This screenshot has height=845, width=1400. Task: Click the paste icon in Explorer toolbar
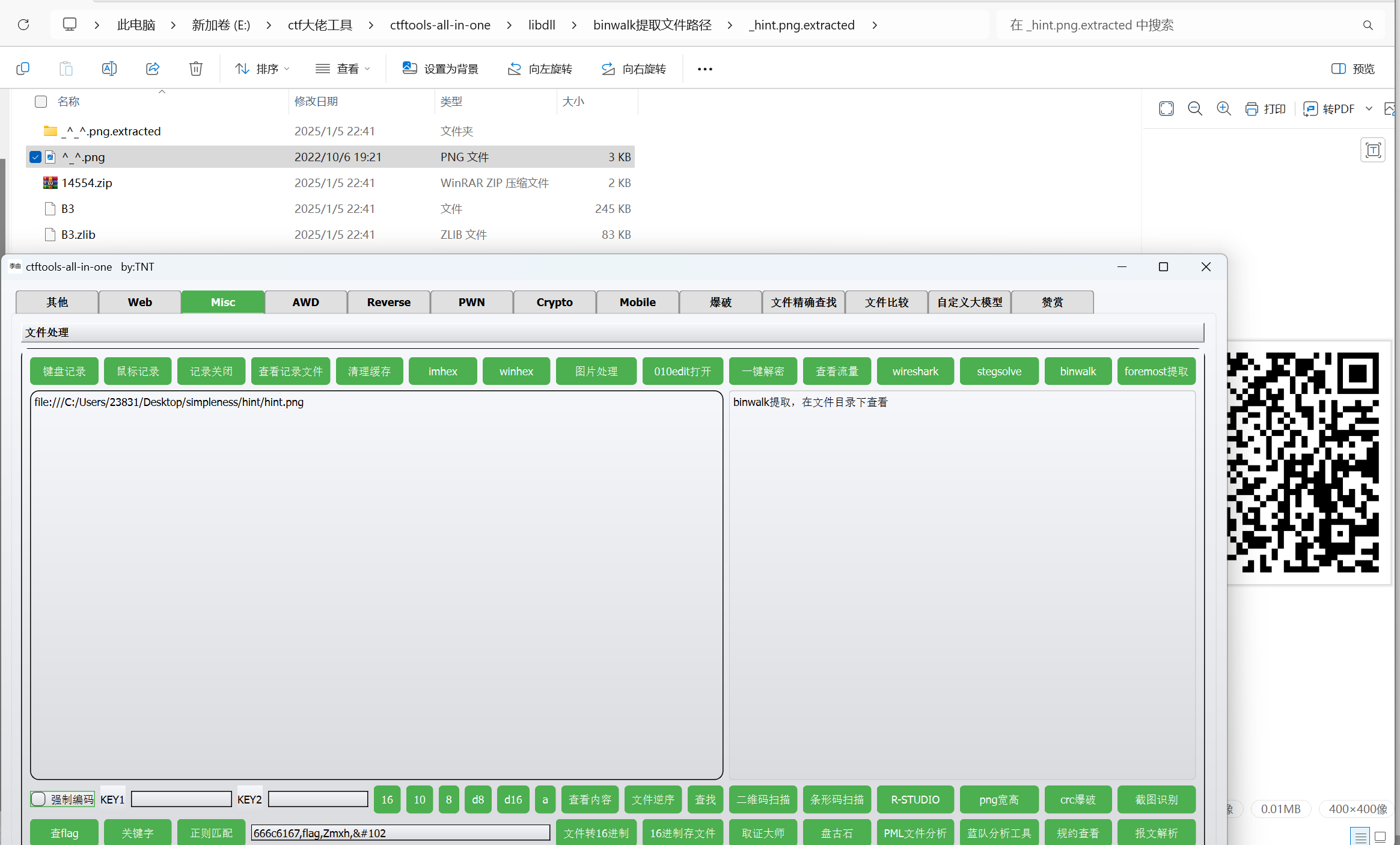coord(66,69)
